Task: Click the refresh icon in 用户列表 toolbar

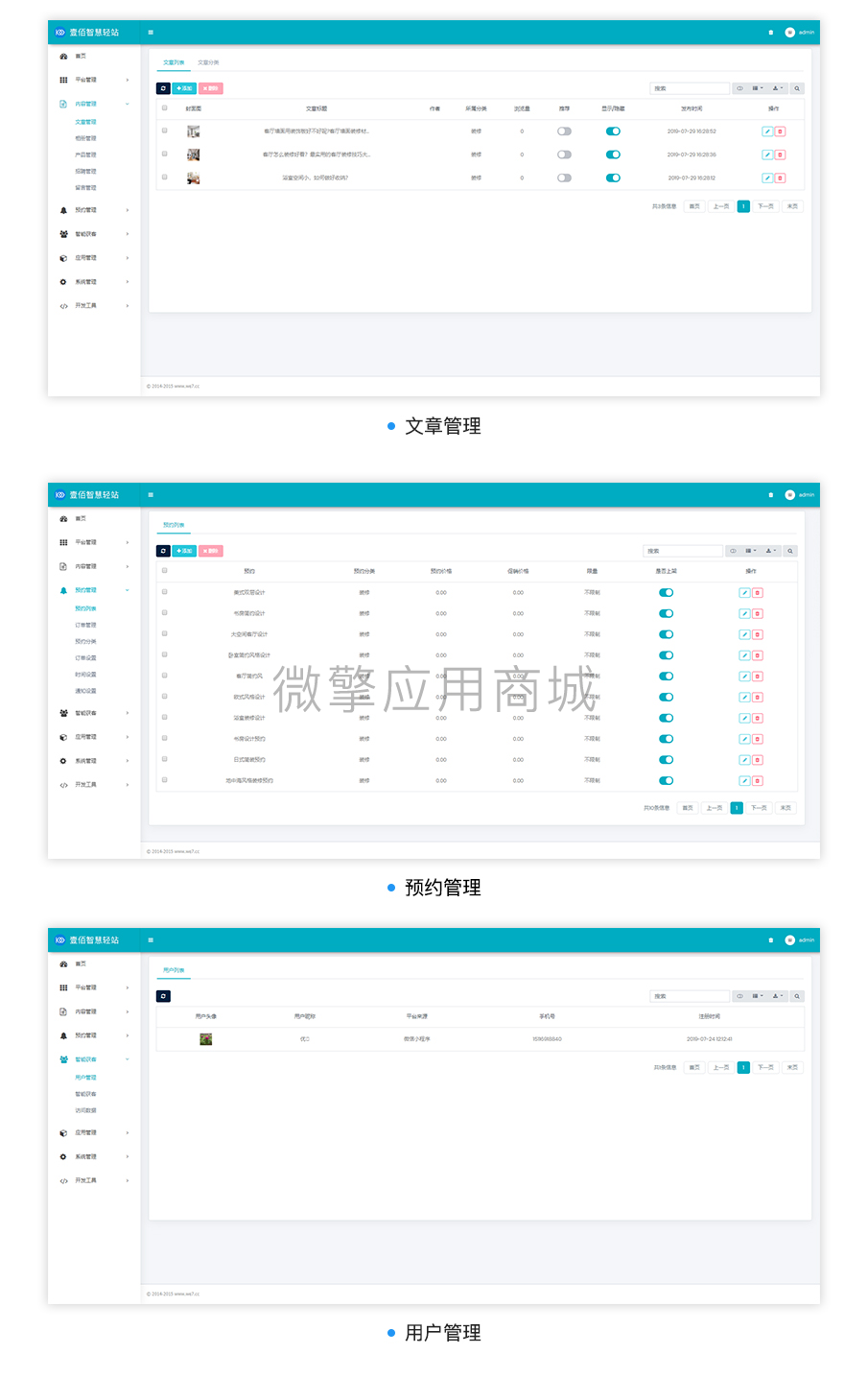Action: point(163,996)
